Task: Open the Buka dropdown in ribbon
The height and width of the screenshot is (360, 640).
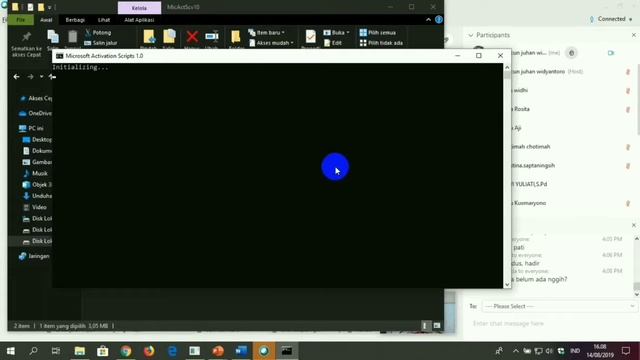Action: click(337, 33)
